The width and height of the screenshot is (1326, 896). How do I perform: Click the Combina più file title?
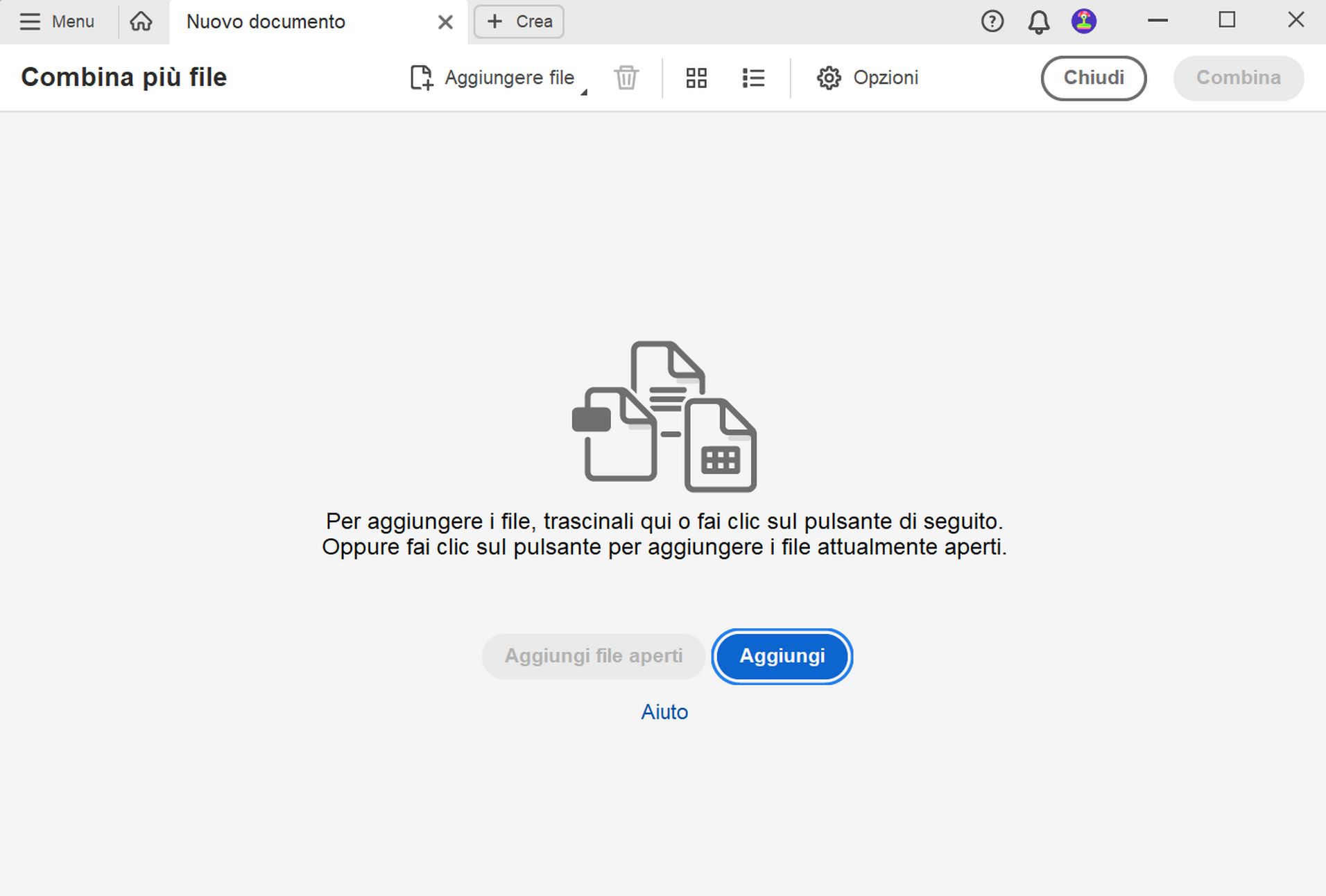pyautogui.click(x=123, y=77)
